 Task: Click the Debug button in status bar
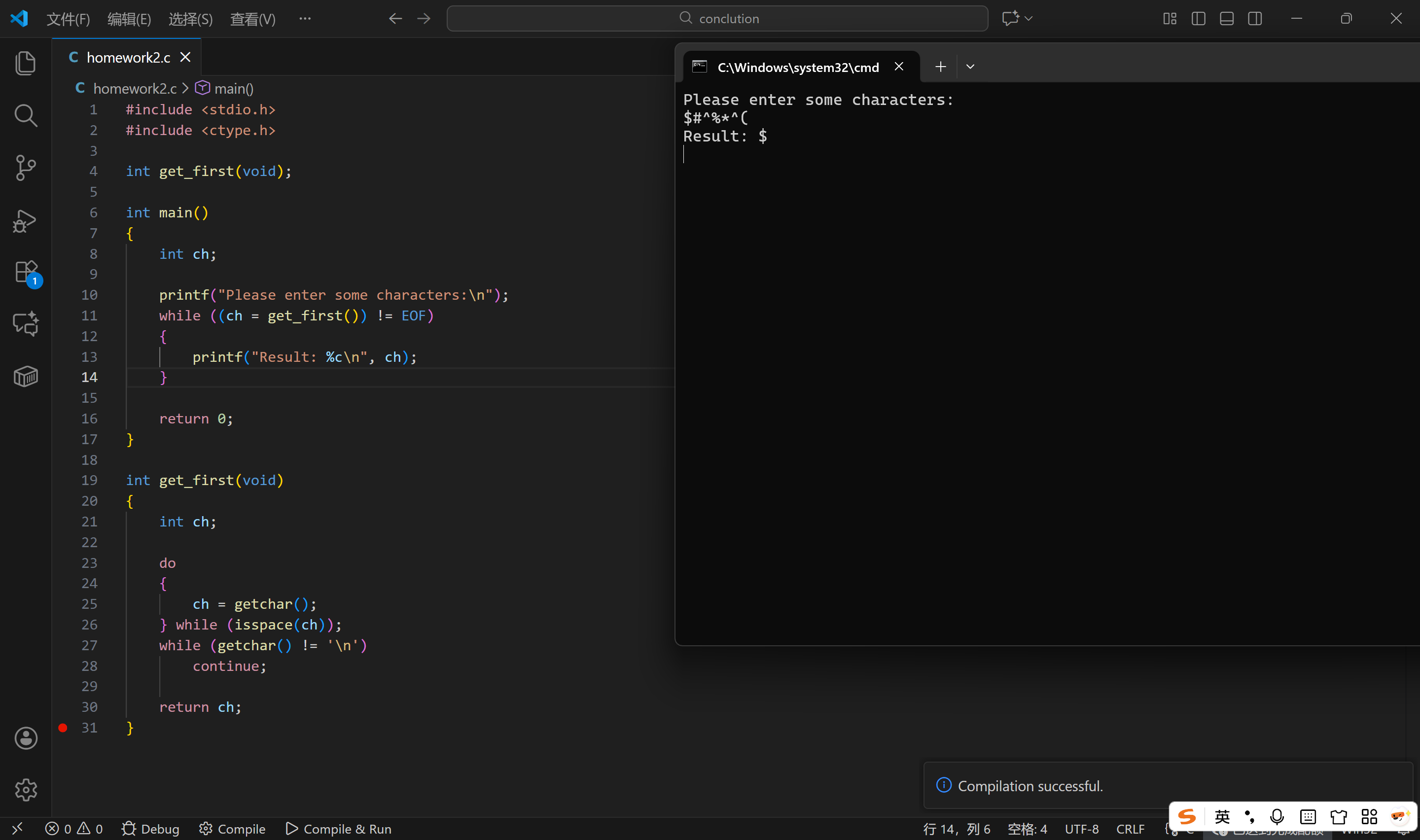point(150,829)
